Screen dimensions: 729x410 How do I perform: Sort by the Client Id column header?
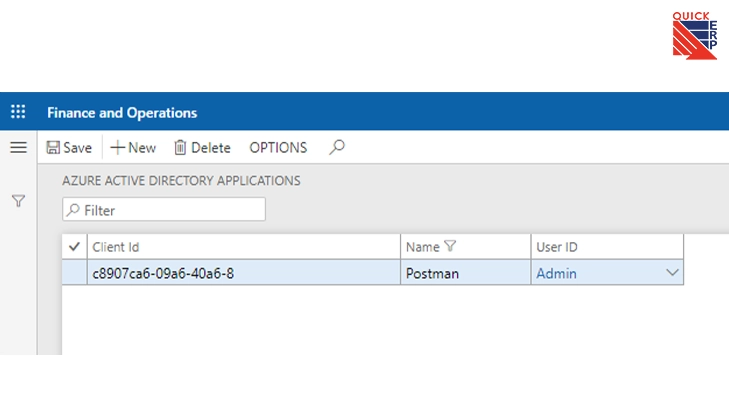(x=244, y=247)
